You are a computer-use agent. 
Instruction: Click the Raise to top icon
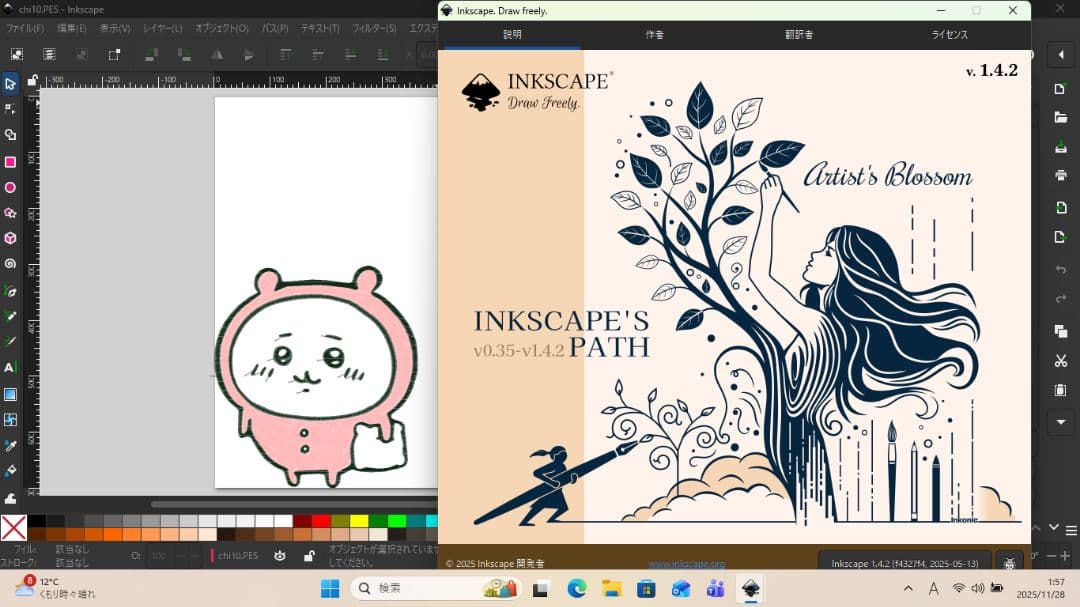point(285,54)
